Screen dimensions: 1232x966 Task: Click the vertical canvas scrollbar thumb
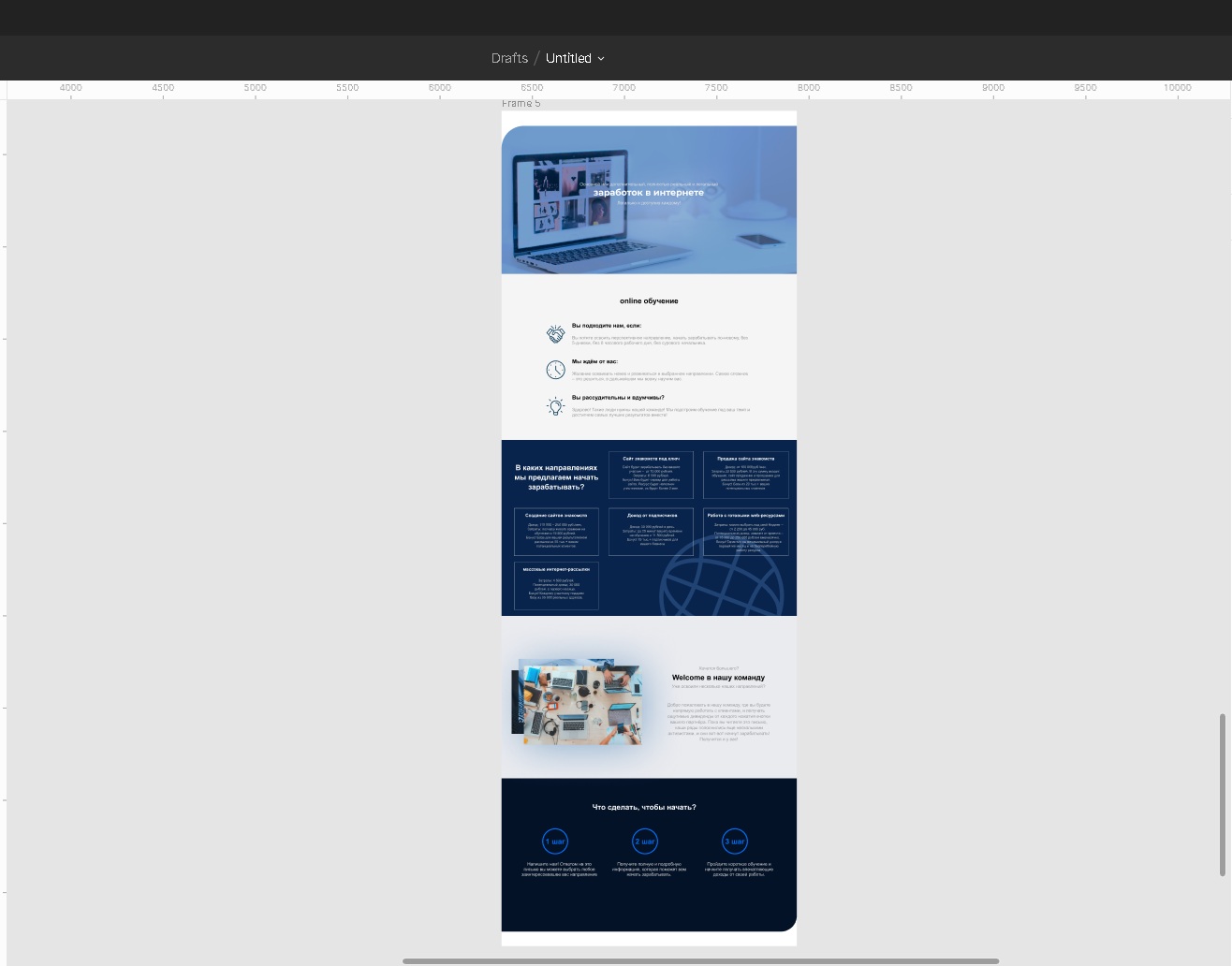1223,795
